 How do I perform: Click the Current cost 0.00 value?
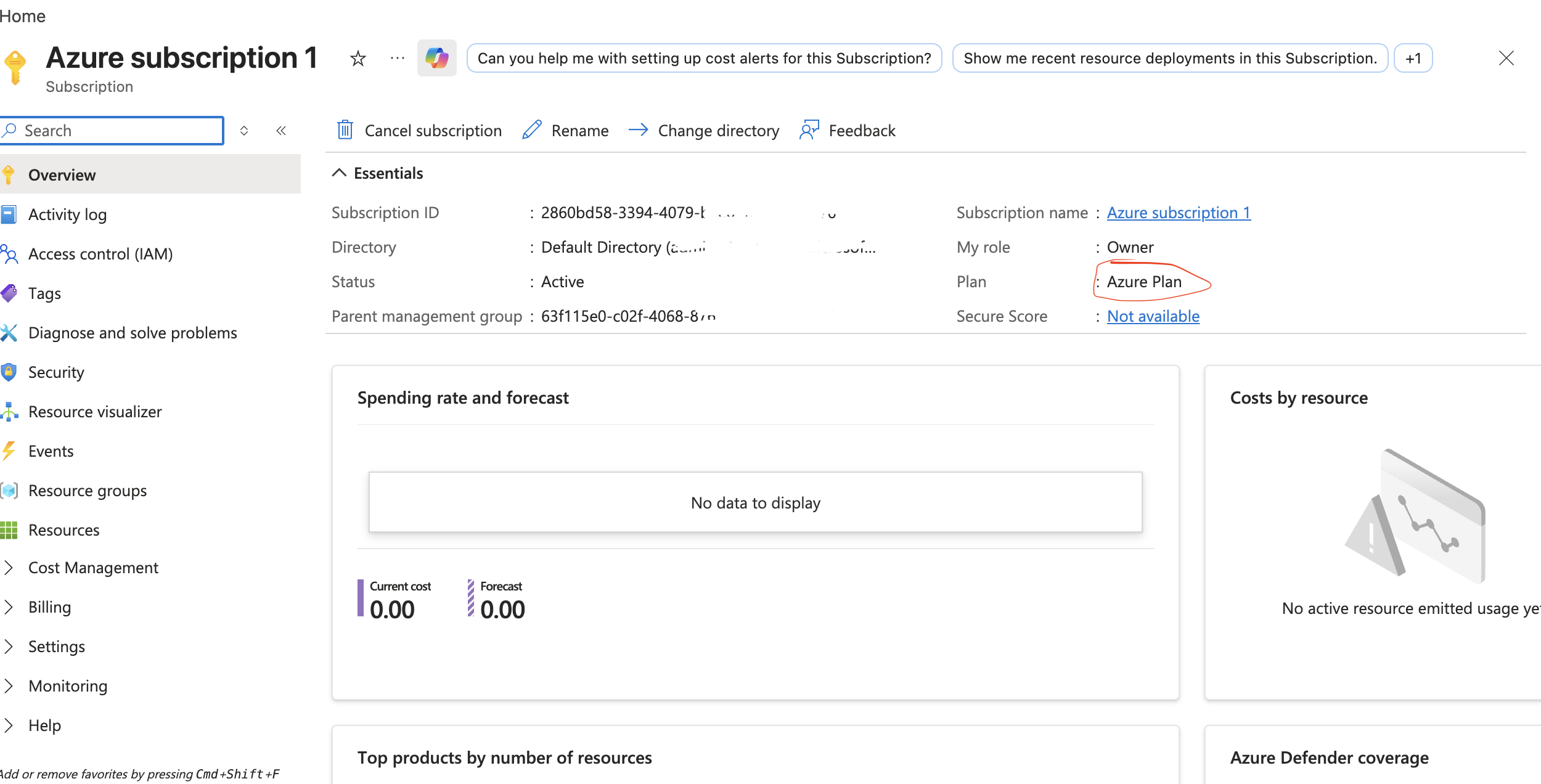click(392, 610)
